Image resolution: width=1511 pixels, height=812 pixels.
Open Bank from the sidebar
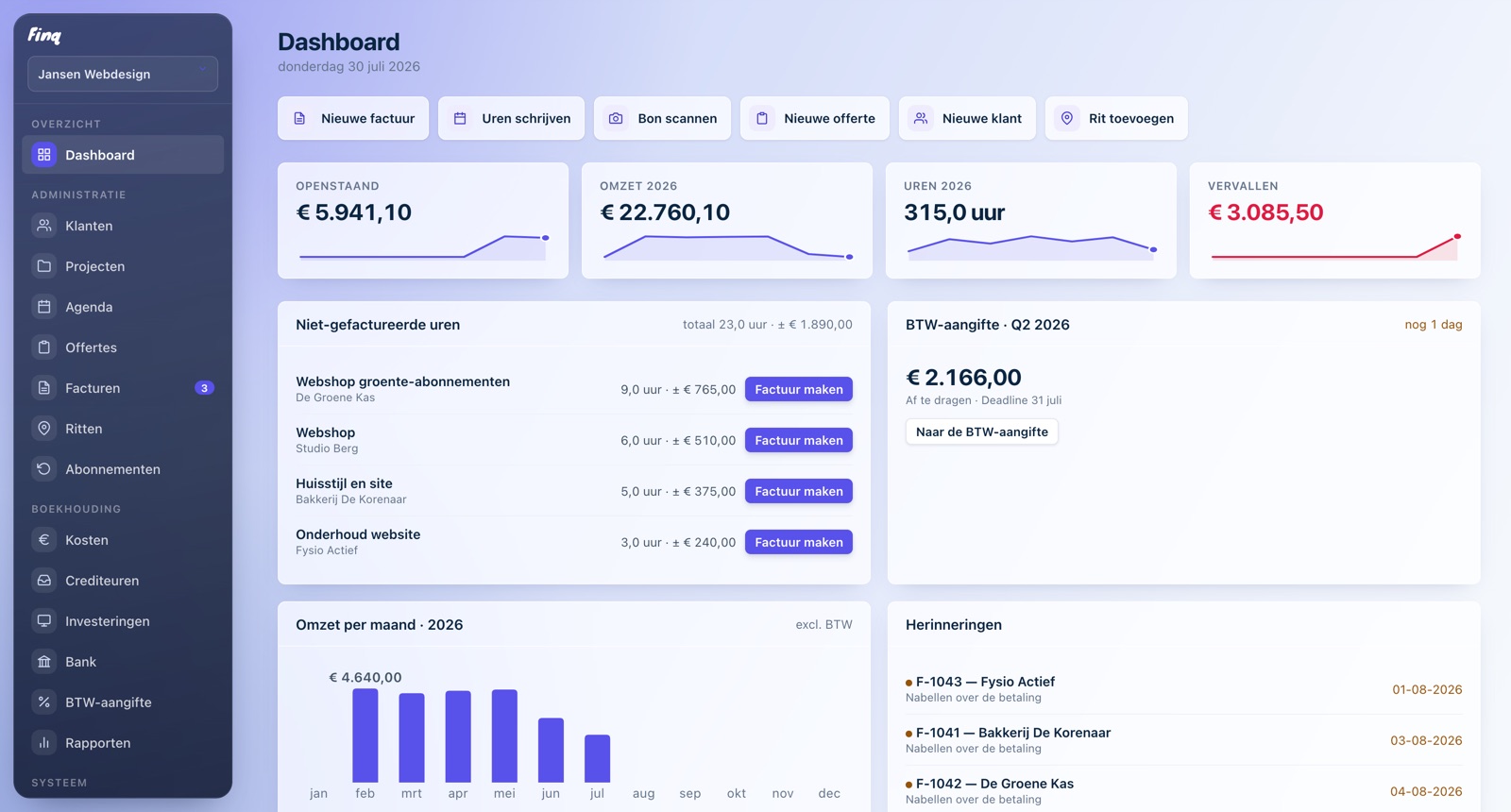coord(123,662)
